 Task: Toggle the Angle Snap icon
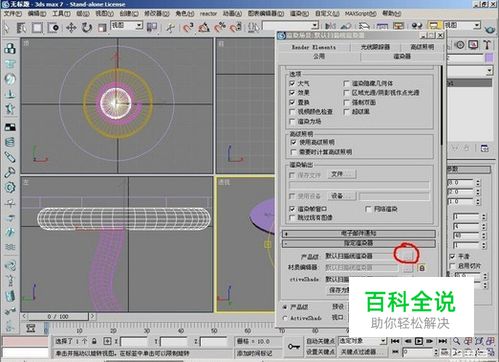coord(204,27)
